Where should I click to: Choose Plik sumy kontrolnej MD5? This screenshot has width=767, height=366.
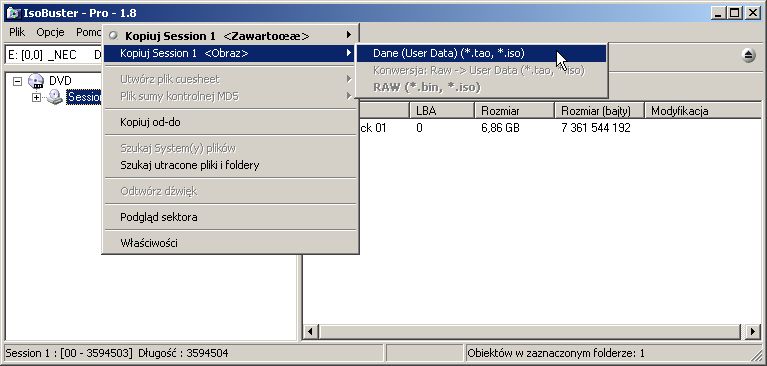(x=230, y=96)
